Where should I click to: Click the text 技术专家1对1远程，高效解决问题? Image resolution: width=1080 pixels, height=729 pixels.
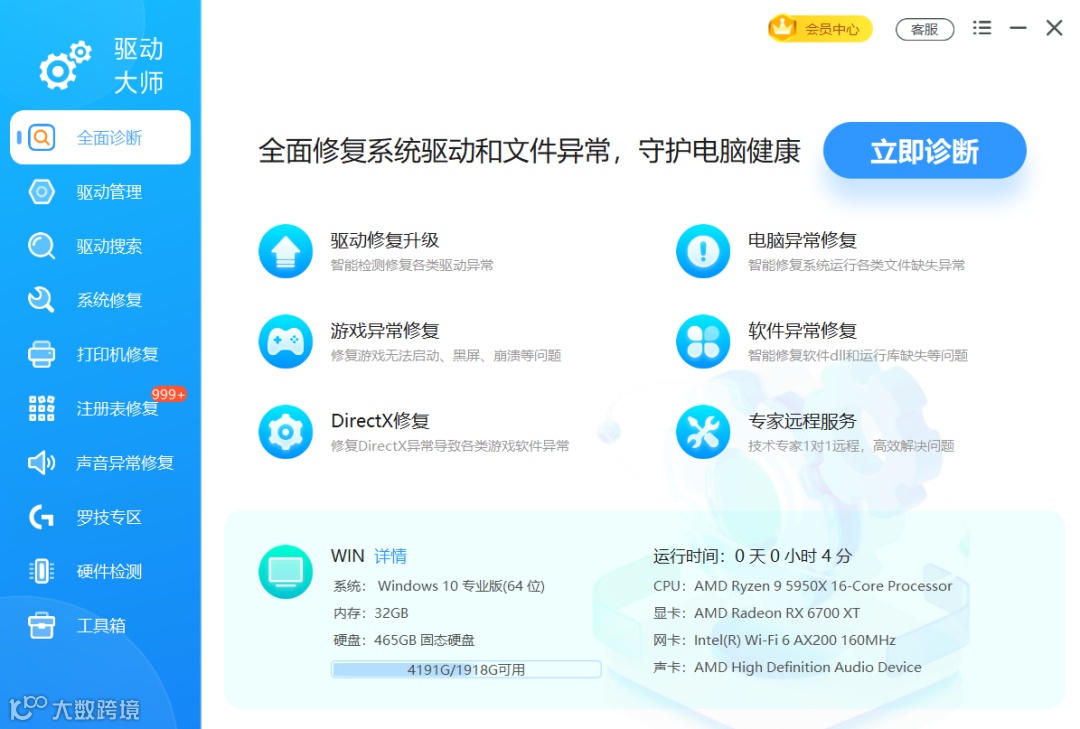(851, 446)
